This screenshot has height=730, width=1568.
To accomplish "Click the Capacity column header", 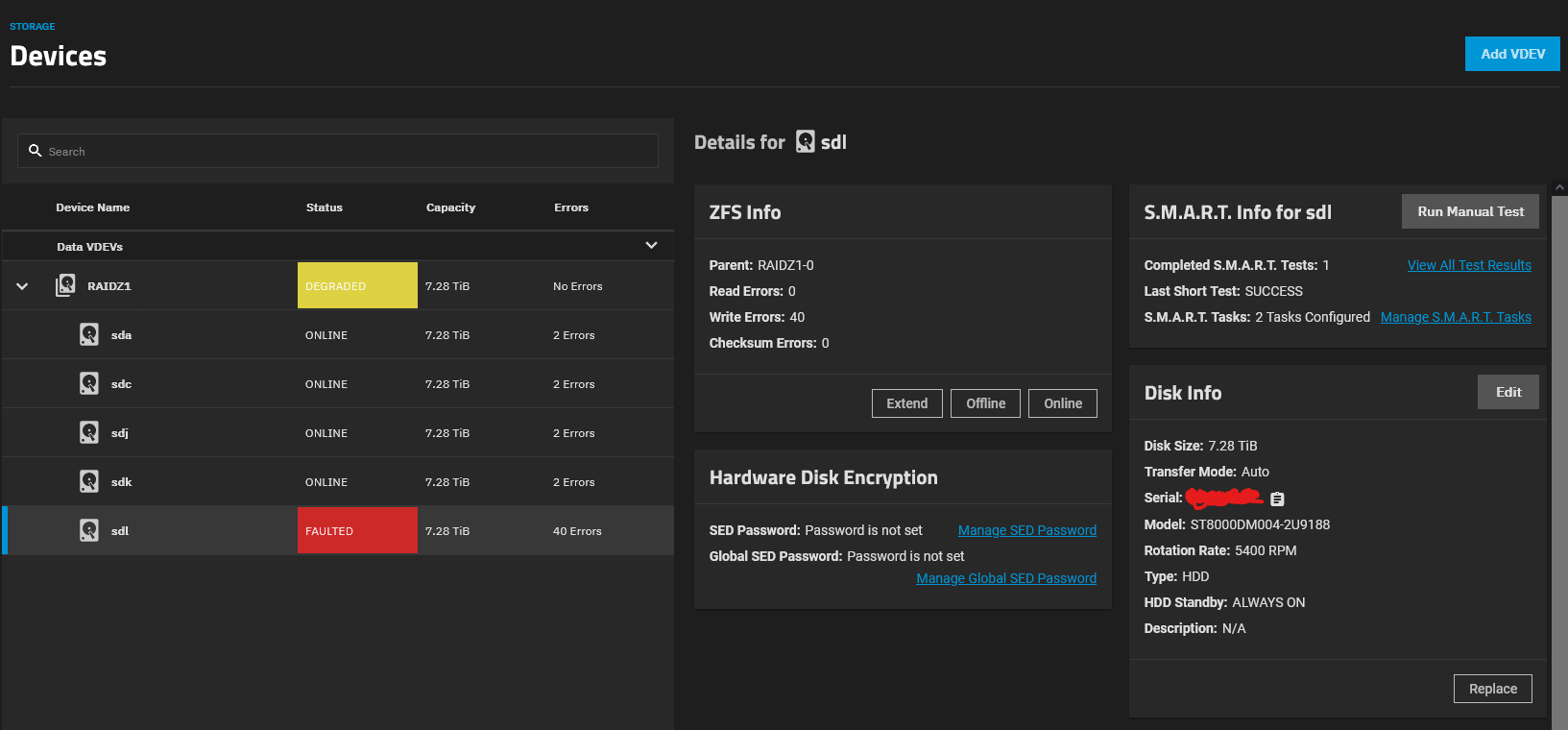I will (x=450, y=207).
